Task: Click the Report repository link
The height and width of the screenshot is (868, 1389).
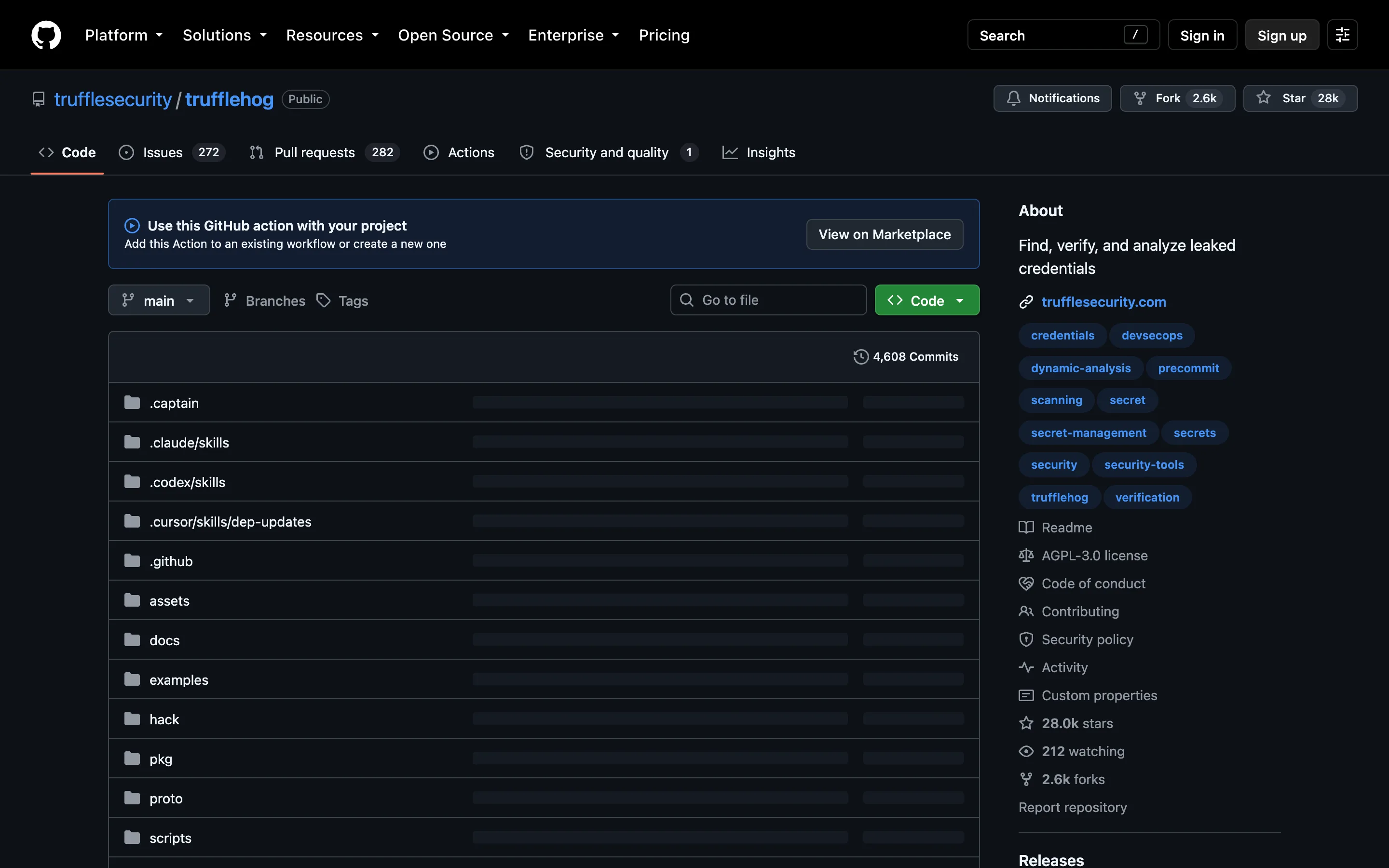Action: 1072,807
